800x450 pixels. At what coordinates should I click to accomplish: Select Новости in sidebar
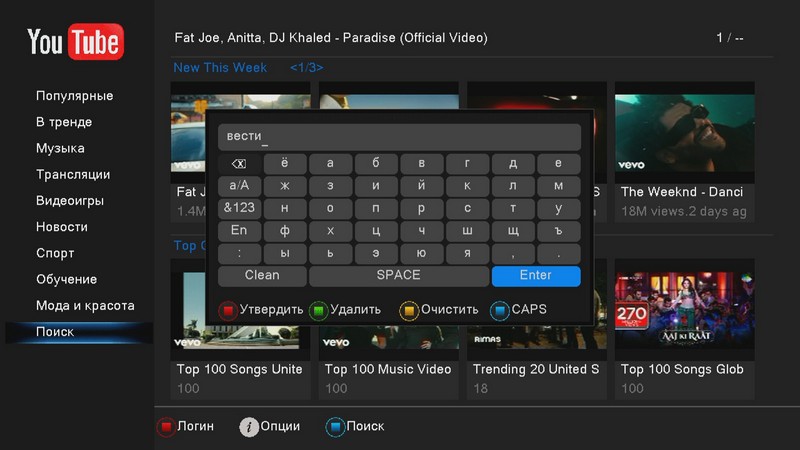point(62,227)
